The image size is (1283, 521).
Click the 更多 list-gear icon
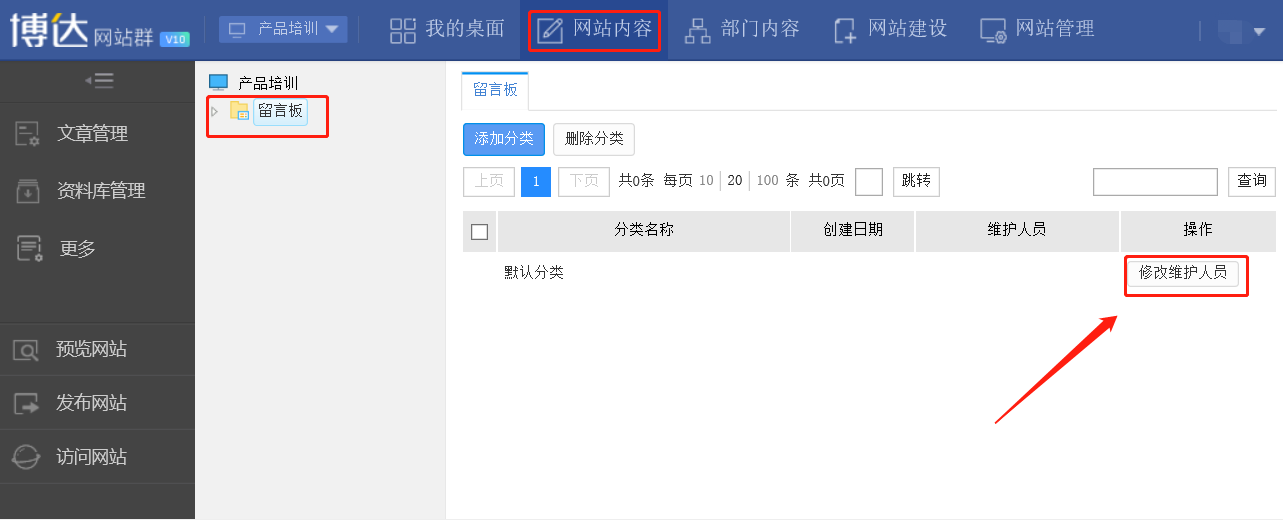pyautogui.click(x=29, y=248)
